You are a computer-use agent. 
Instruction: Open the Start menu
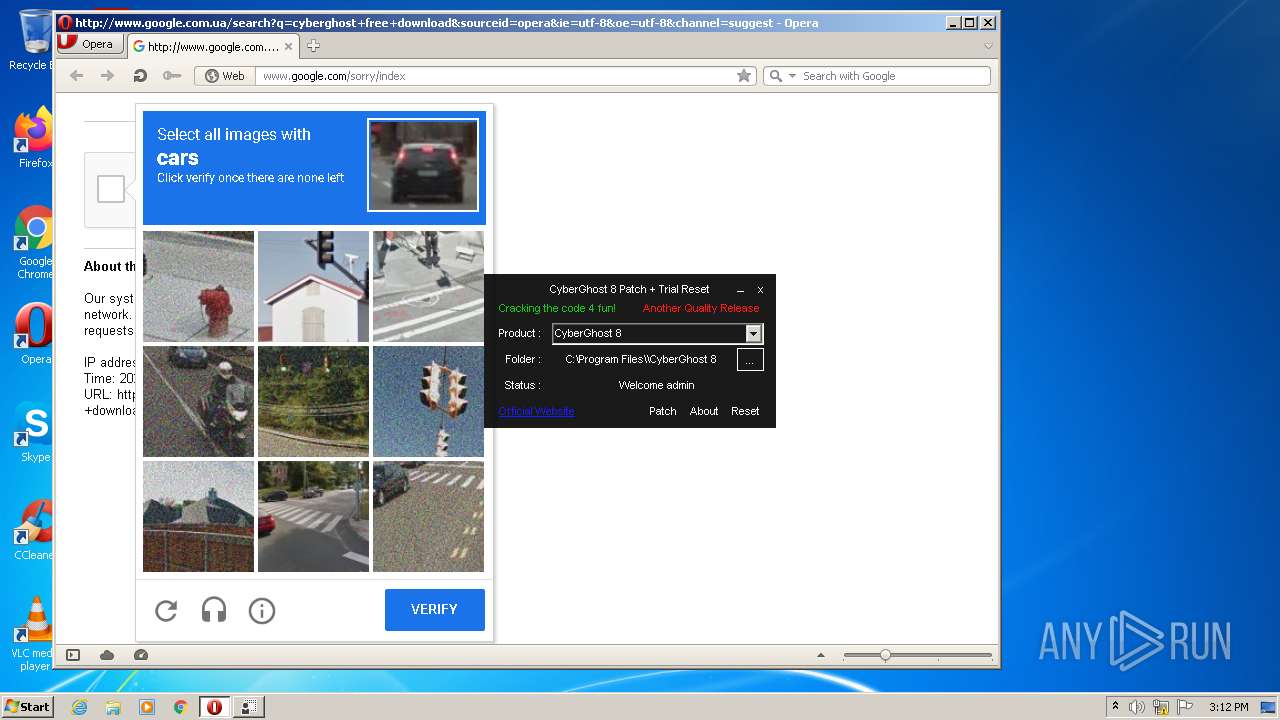pyautogui.click(x=27, y=707)
